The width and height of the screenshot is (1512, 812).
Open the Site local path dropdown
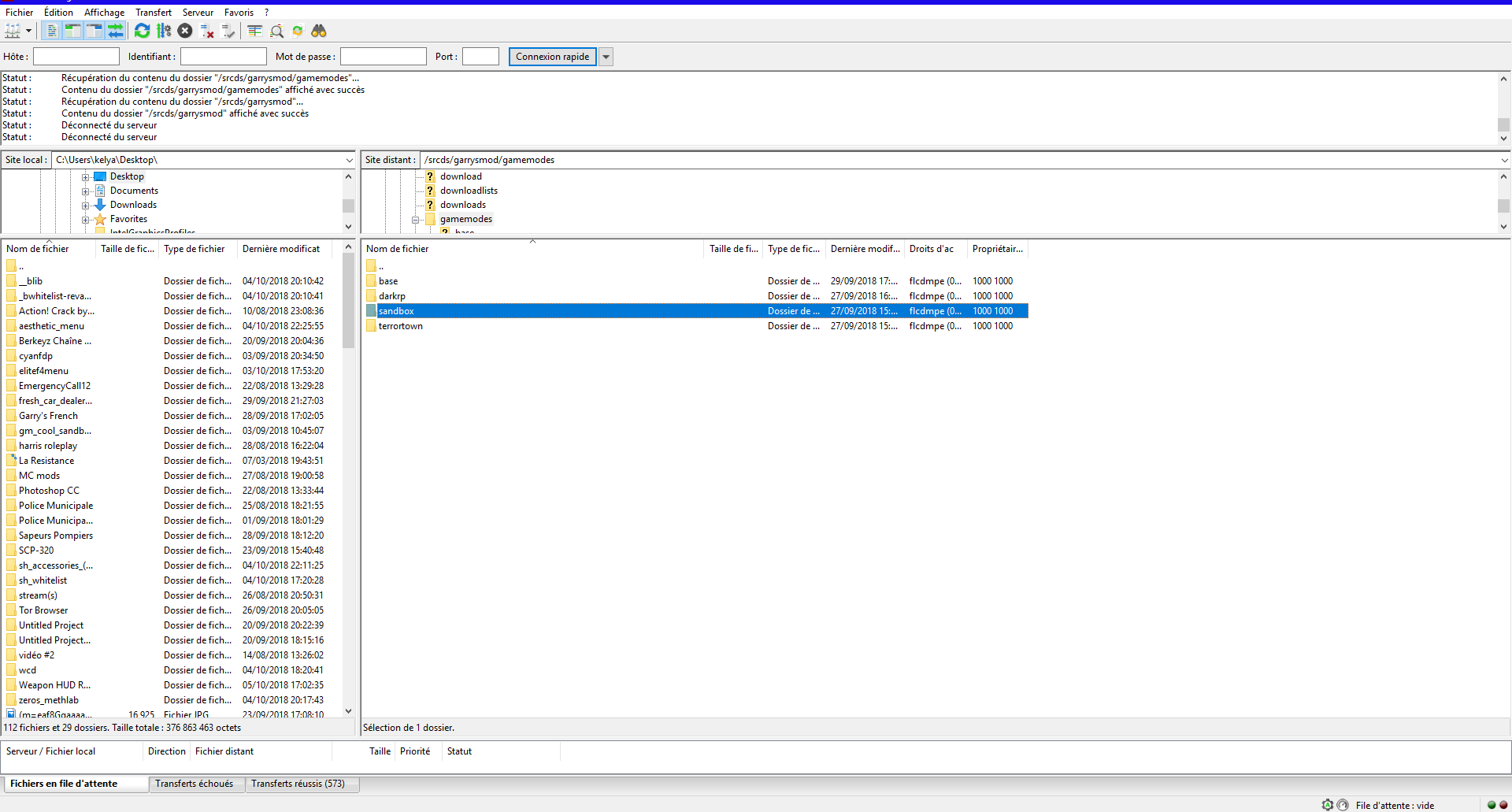(x=349, y=160)
